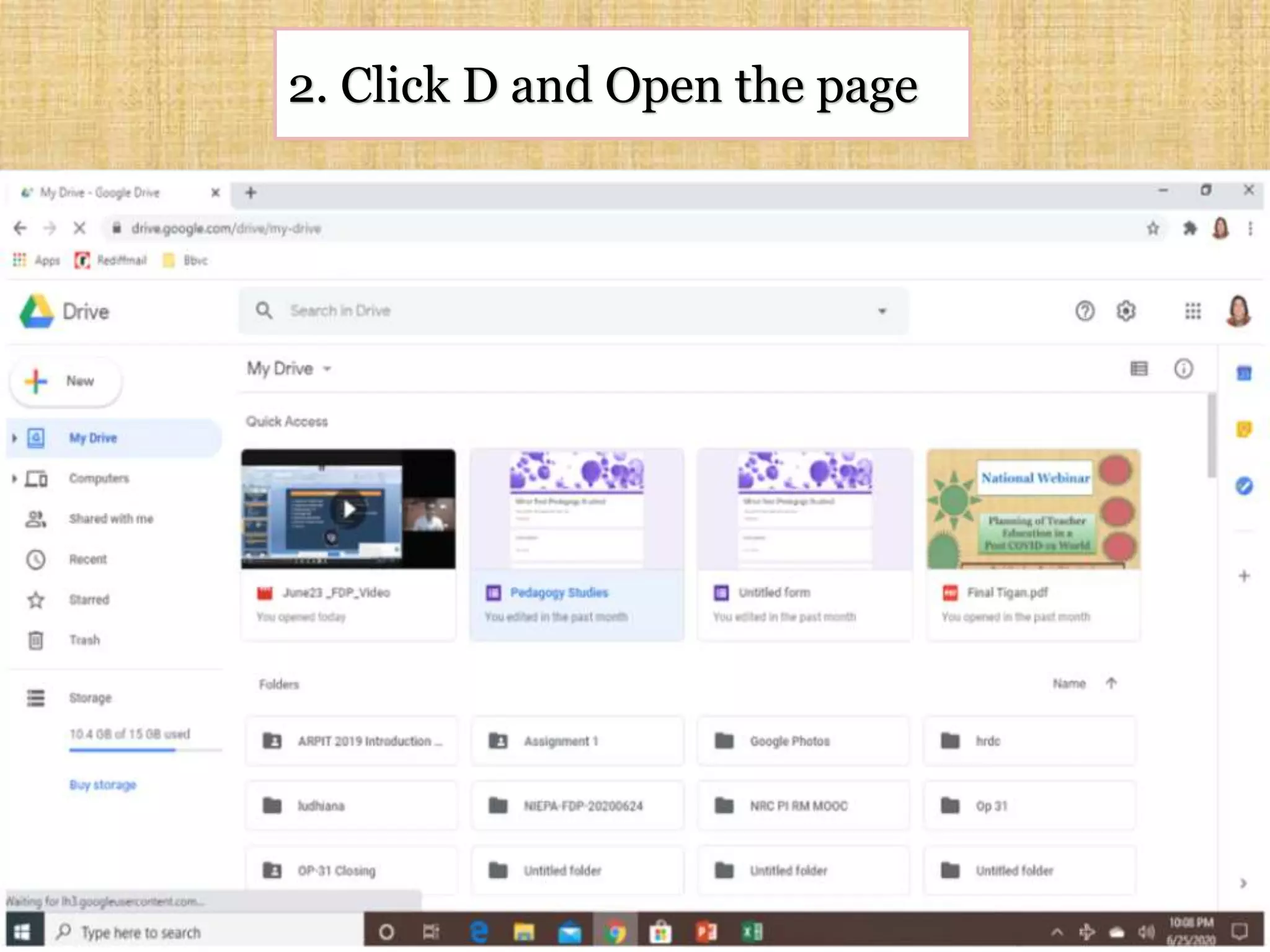
Task: Open the Google apps grid
Action: [1192, 311]
